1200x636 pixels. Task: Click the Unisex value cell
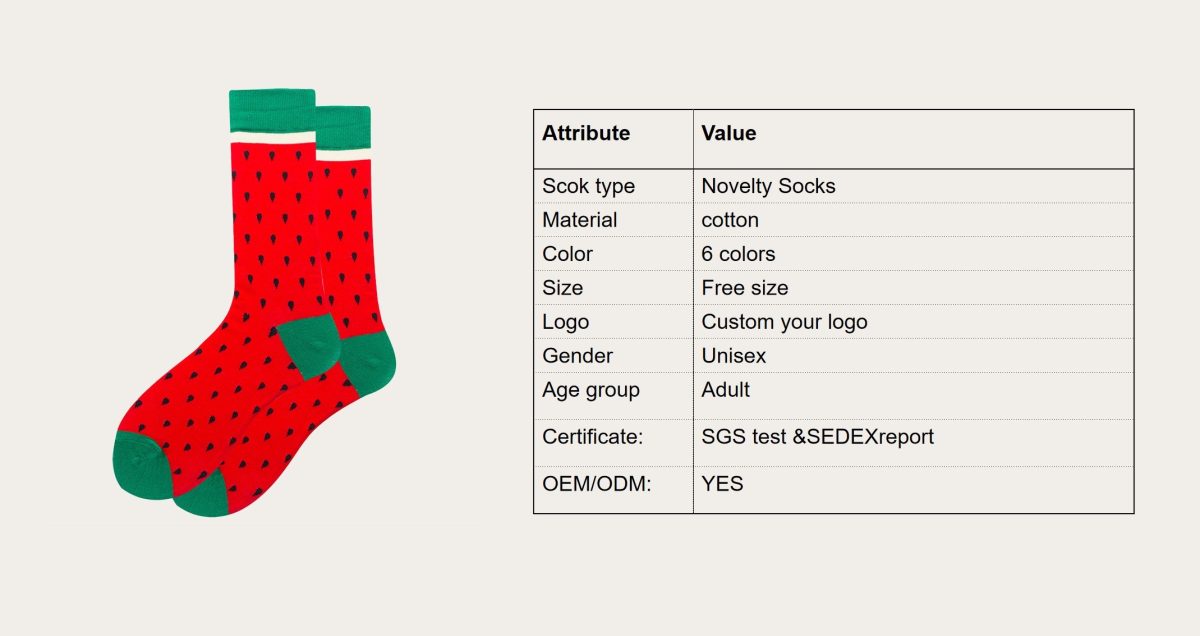click(x=734, y=356)
